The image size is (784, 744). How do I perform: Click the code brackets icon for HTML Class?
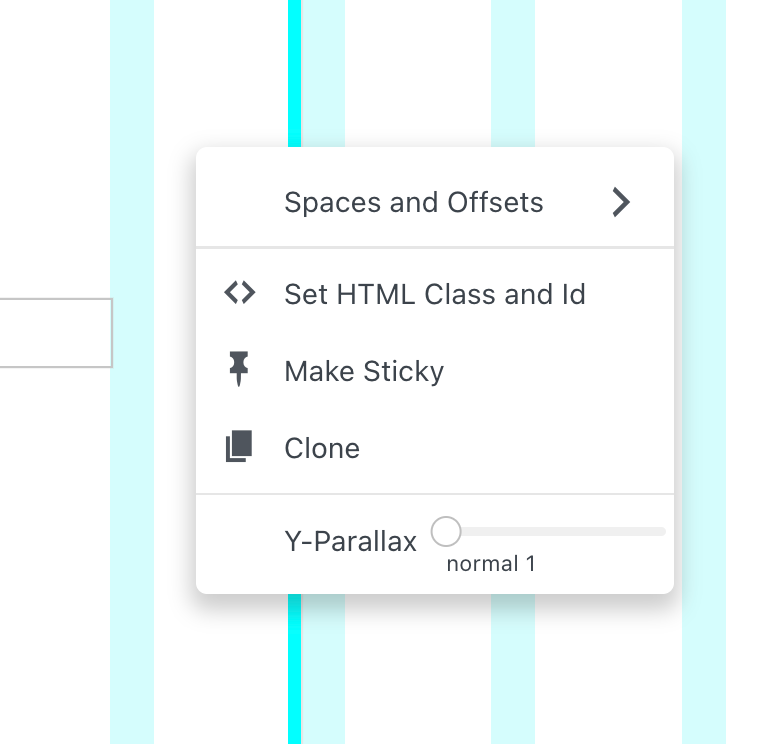(x=239, y=294)
